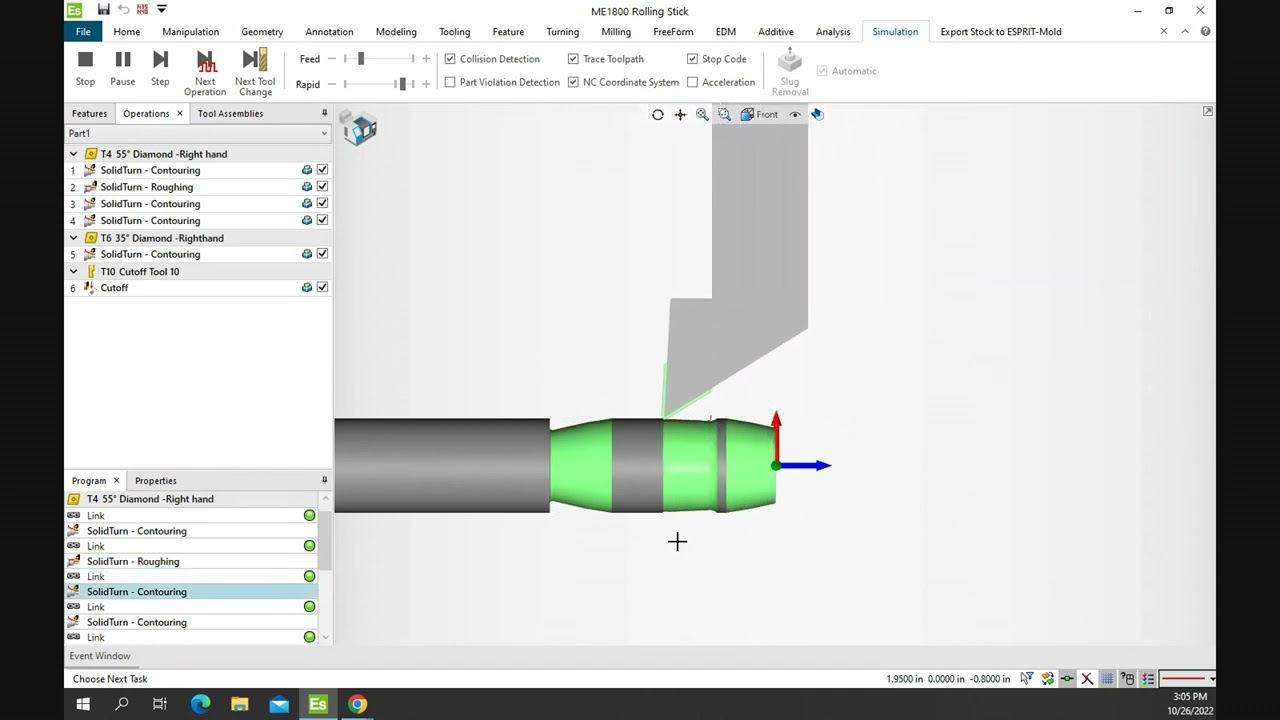Open the Properties panel tab
Screen dimensions: 1280x720
pyautogui.click(x=155, y=481)
